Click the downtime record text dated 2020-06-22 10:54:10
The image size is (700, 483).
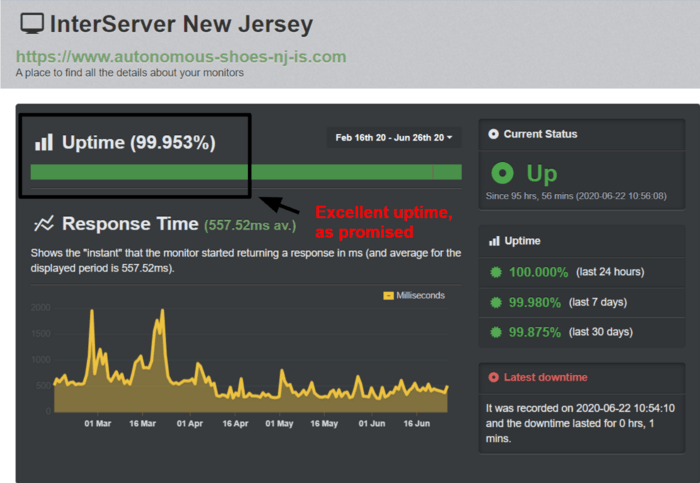[x=580, y=423]
